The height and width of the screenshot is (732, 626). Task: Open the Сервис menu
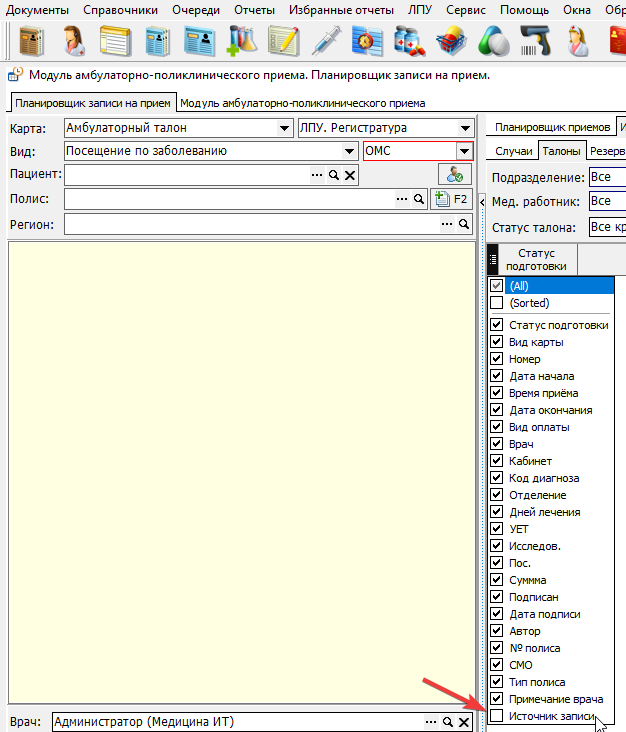click(465, 10)
